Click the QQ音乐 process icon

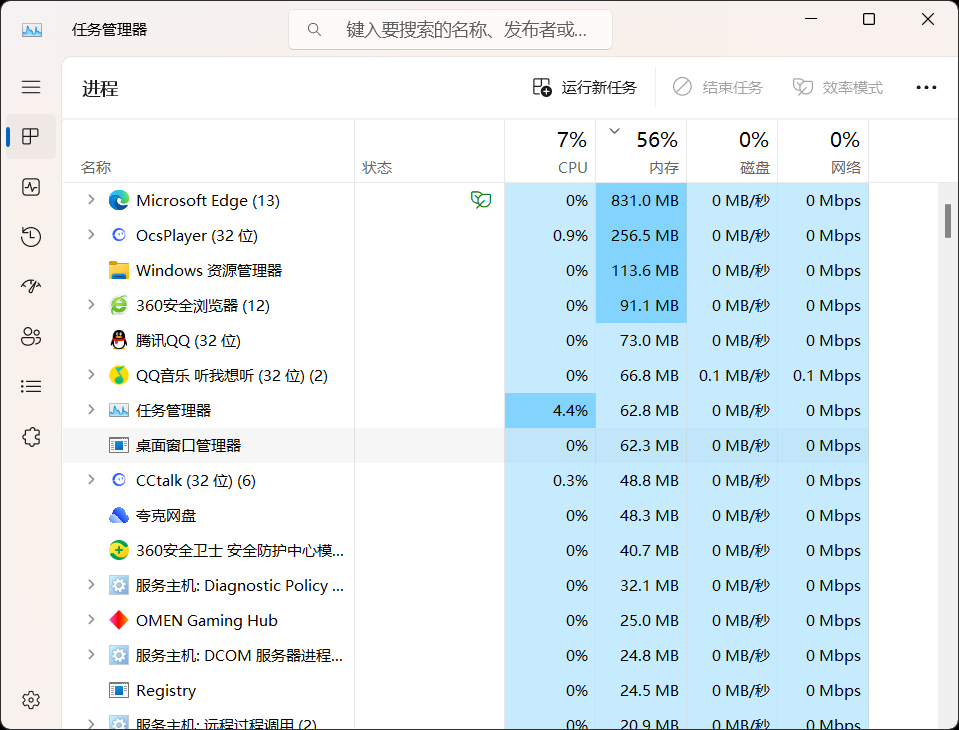tap(119, 375)
